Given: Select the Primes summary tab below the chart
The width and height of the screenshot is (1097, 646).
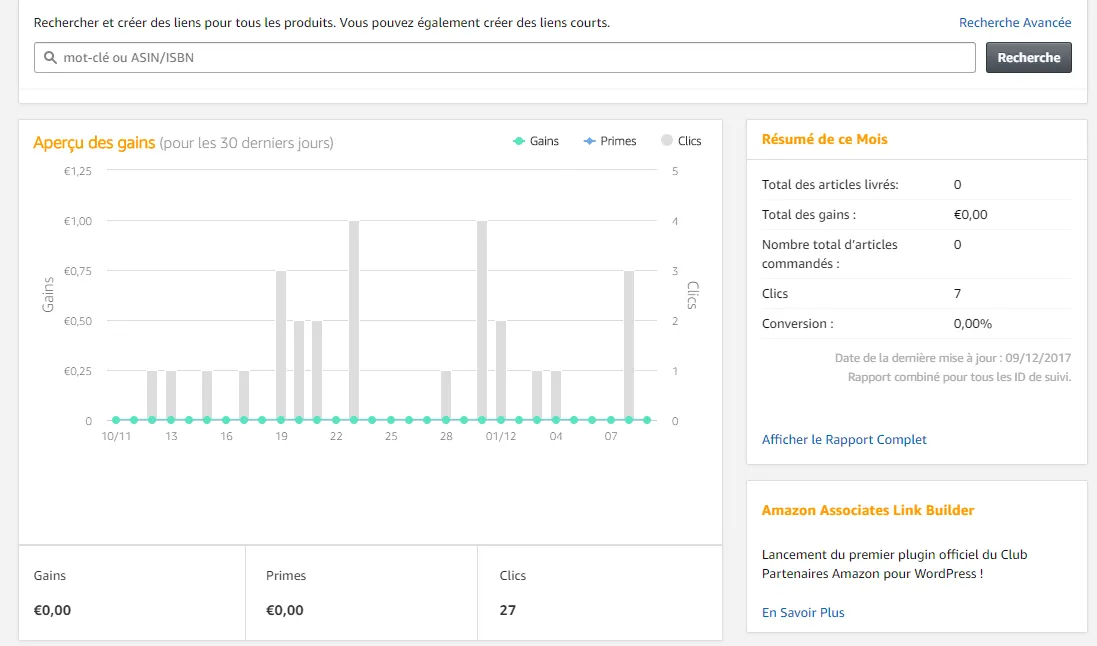Looking at the screenshot, I should 361,592.
